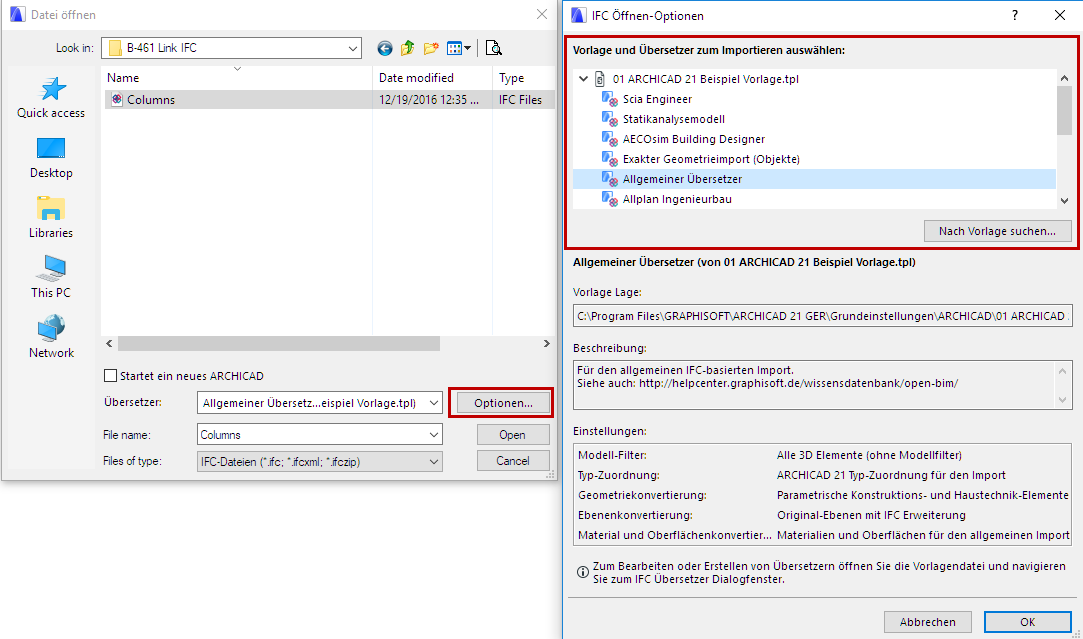Click the Open button
This screenshot has height=639, width=1083.
coord(512,435)
